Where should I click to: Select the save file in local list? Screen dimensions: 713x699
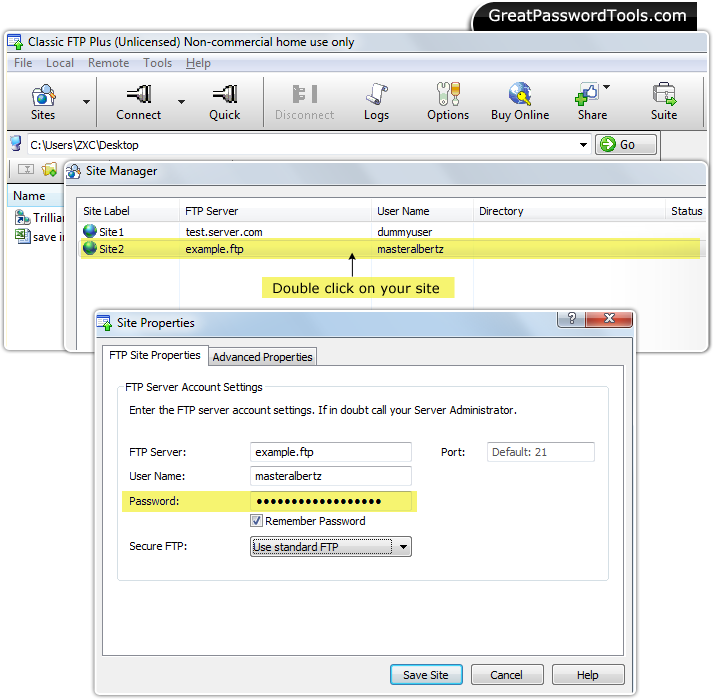pyautogui.click(x=40, y=236)
